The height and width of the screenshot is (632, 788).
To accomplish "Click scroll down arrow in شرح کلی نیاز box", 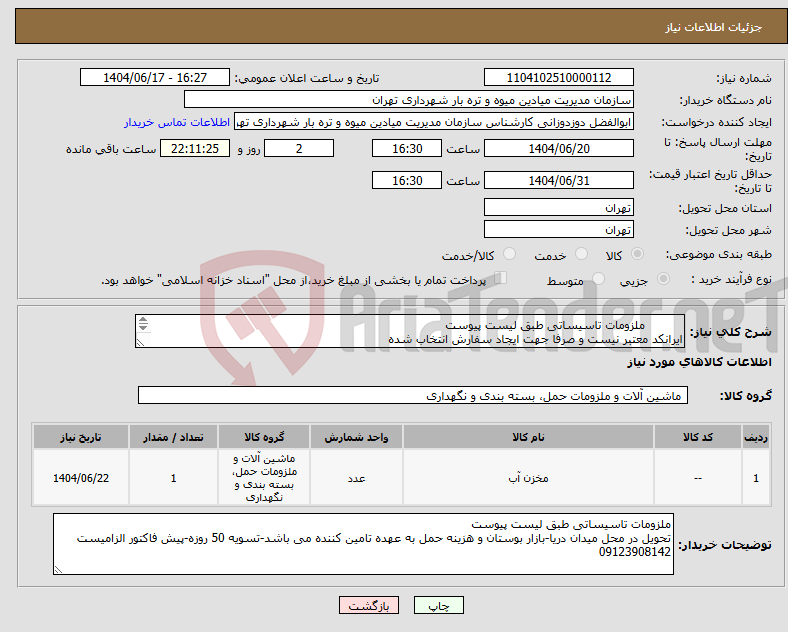I will [x=143, y=327].
